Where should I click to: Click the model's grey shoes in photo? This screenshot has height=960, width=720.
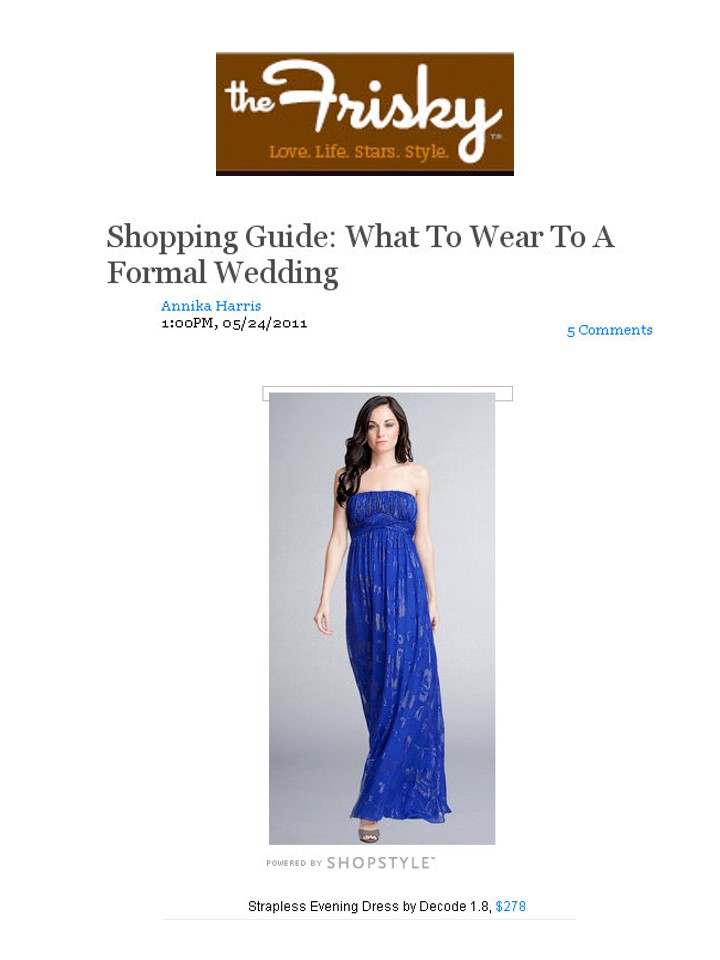coord(368,833)
